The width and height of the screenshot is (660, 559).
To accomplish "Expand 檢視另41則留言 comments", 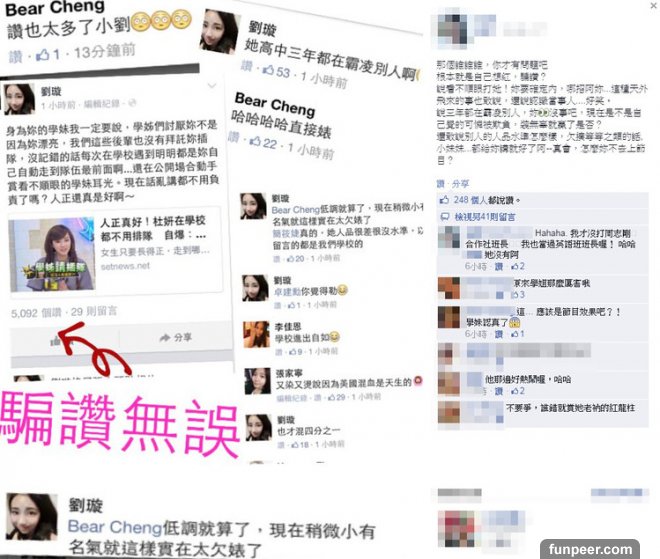I will 484,217.
